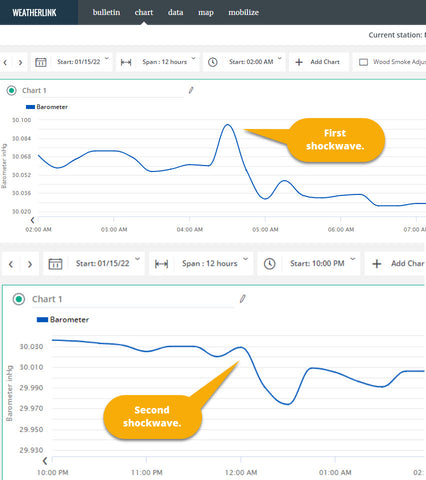Viewport: 426px width, 480px height.
Task: Click upper Chart 1 title field
Action: pyautogui.click(x=103, y=91)
